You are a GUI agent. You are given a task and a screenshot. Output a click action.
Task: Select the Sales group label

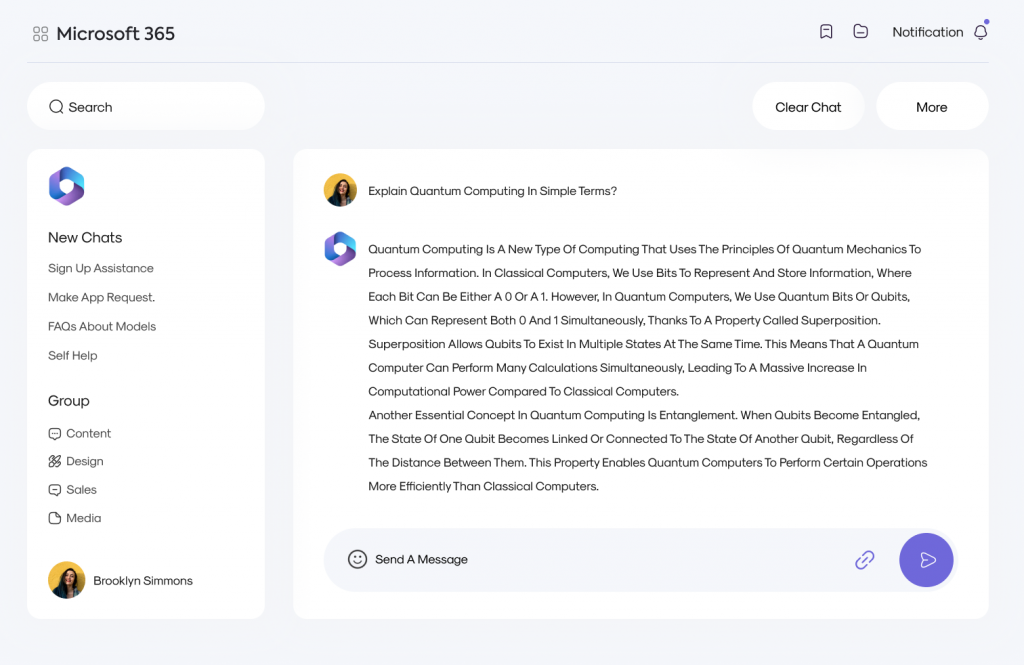coord(82,490)
